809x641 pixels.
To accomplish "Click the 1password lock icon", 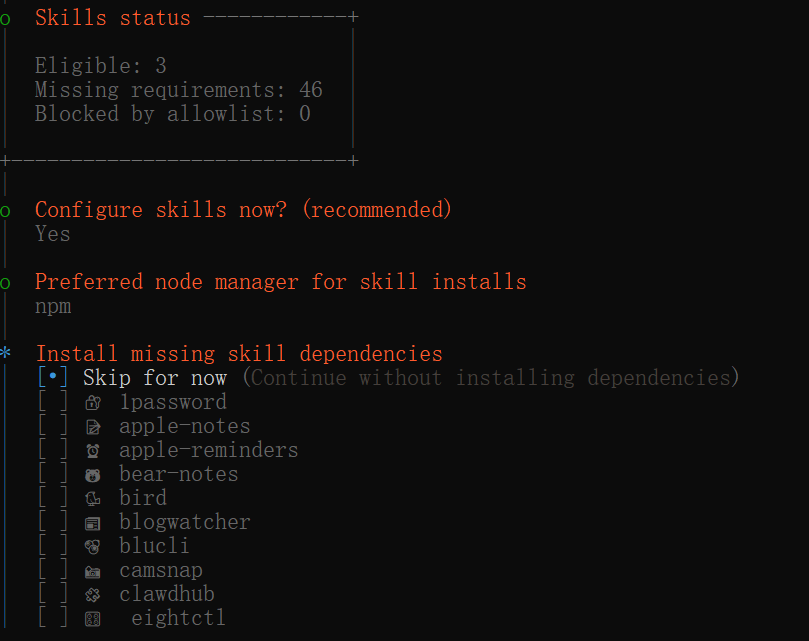I will 93,403.
